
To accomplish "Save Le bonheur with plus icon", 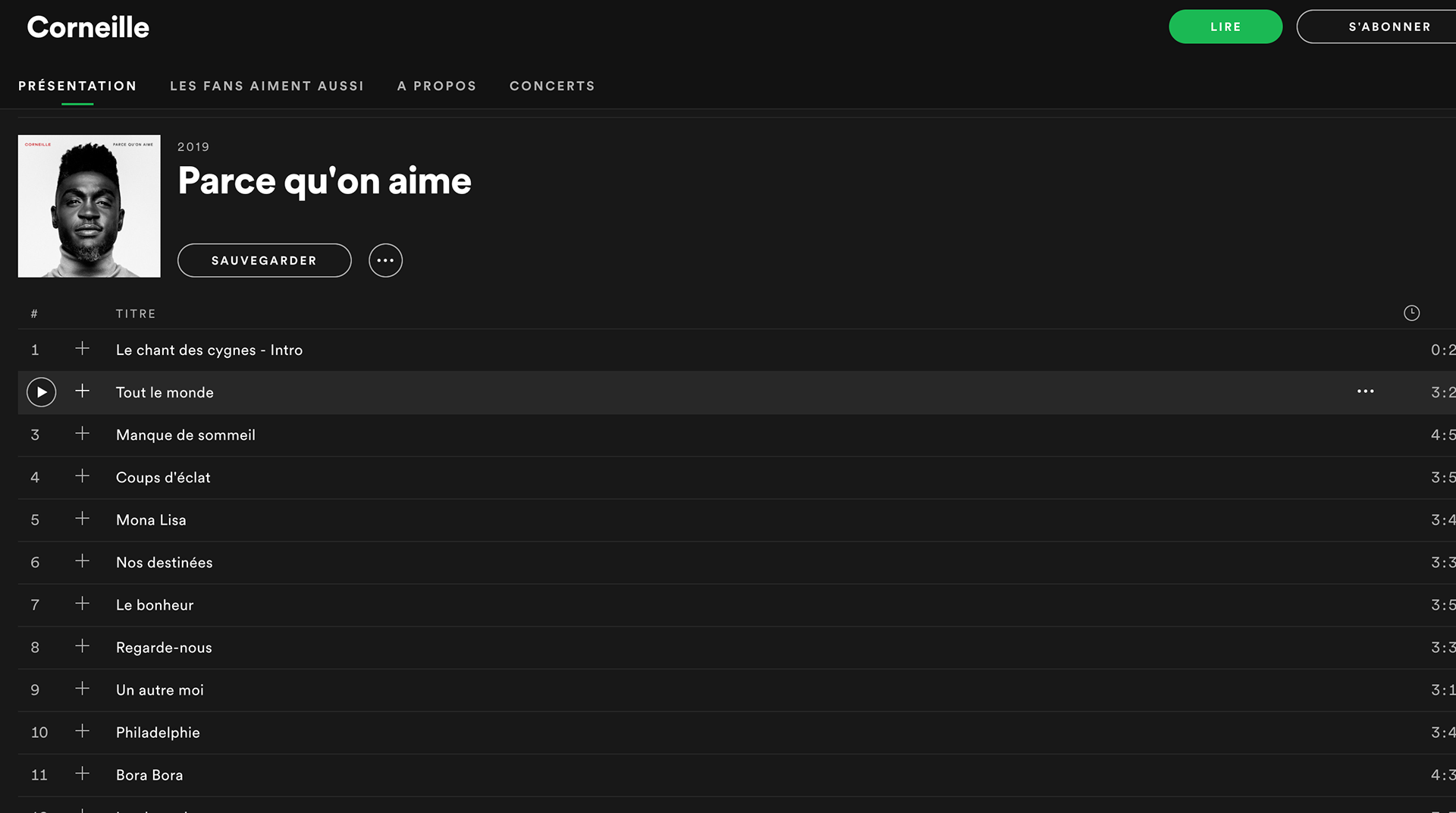I will pos(83,604).
